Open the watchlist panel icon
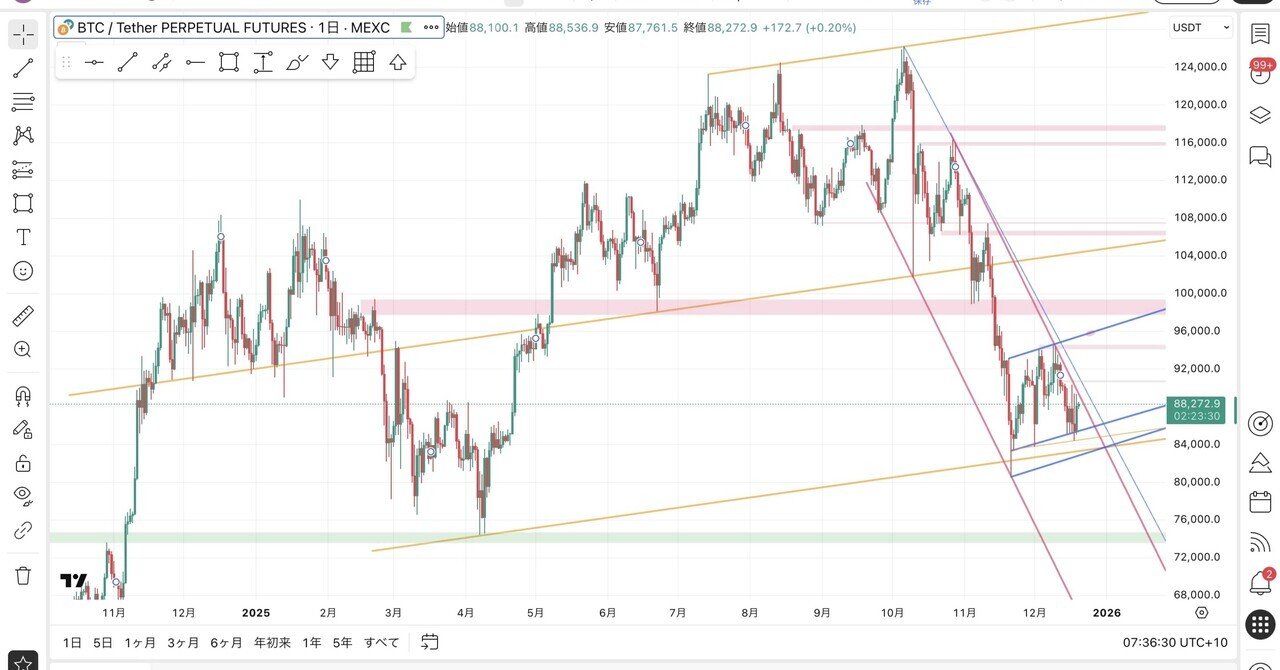The width and height of the screenshot is (1280, 670). 1260,33
